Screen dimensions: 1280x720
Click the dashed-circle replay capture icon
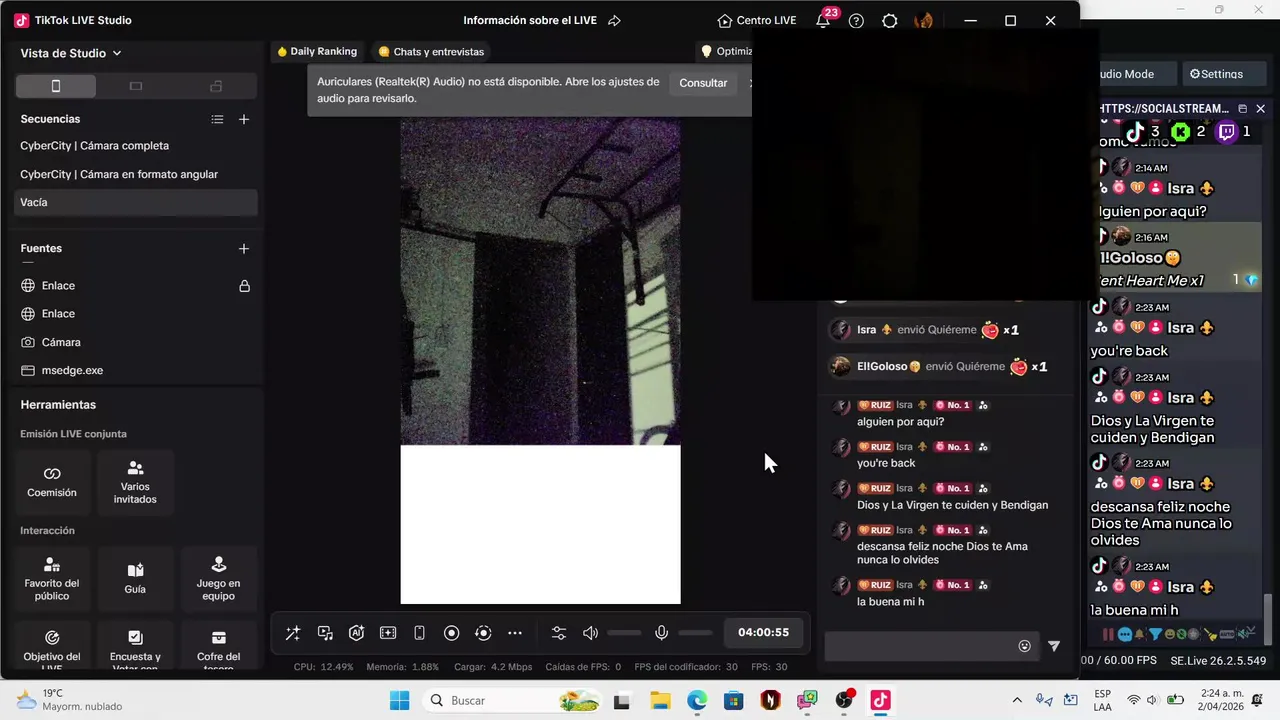(x=483, y=633)
